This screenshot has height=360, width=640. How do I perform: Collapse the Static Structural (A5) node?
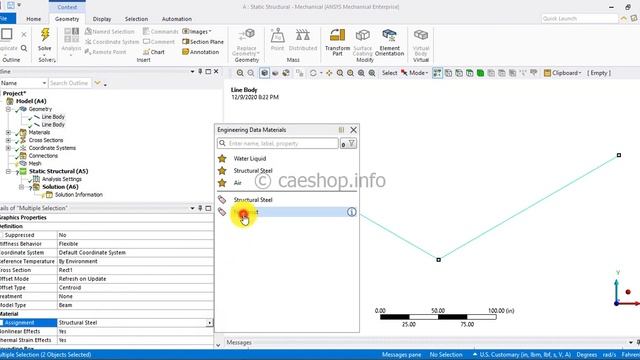(x=8, y=171)
